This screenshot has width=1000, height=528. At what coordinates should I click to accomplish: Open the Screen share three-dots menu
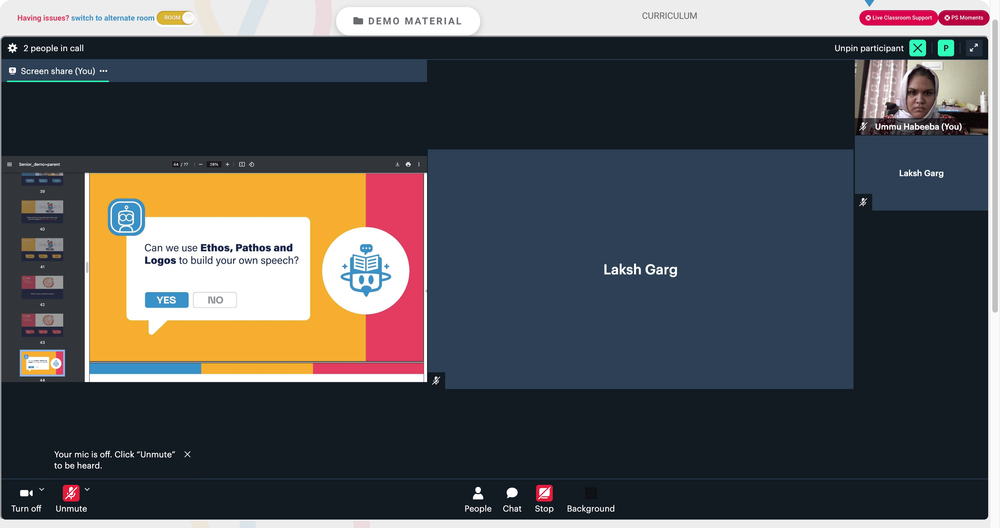[x=103, y=71]
